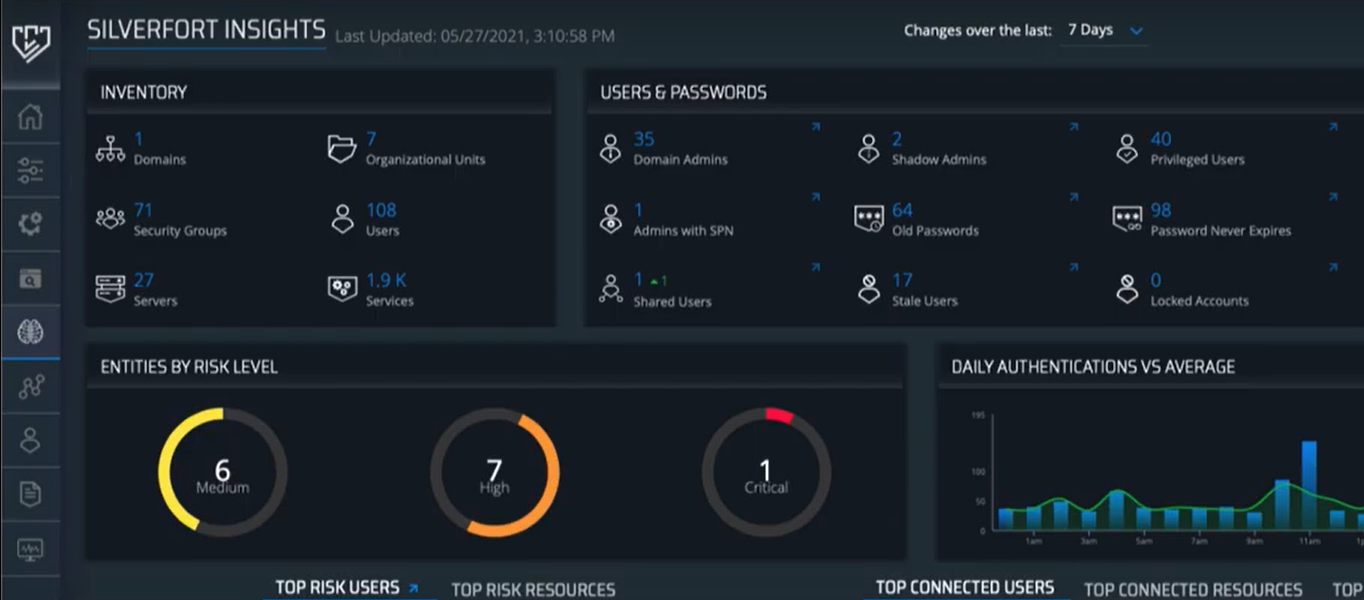Click the Admins with SPN icon
Image resolution: width=1364 pixels, height=600 pixels.
pos(610,219)
